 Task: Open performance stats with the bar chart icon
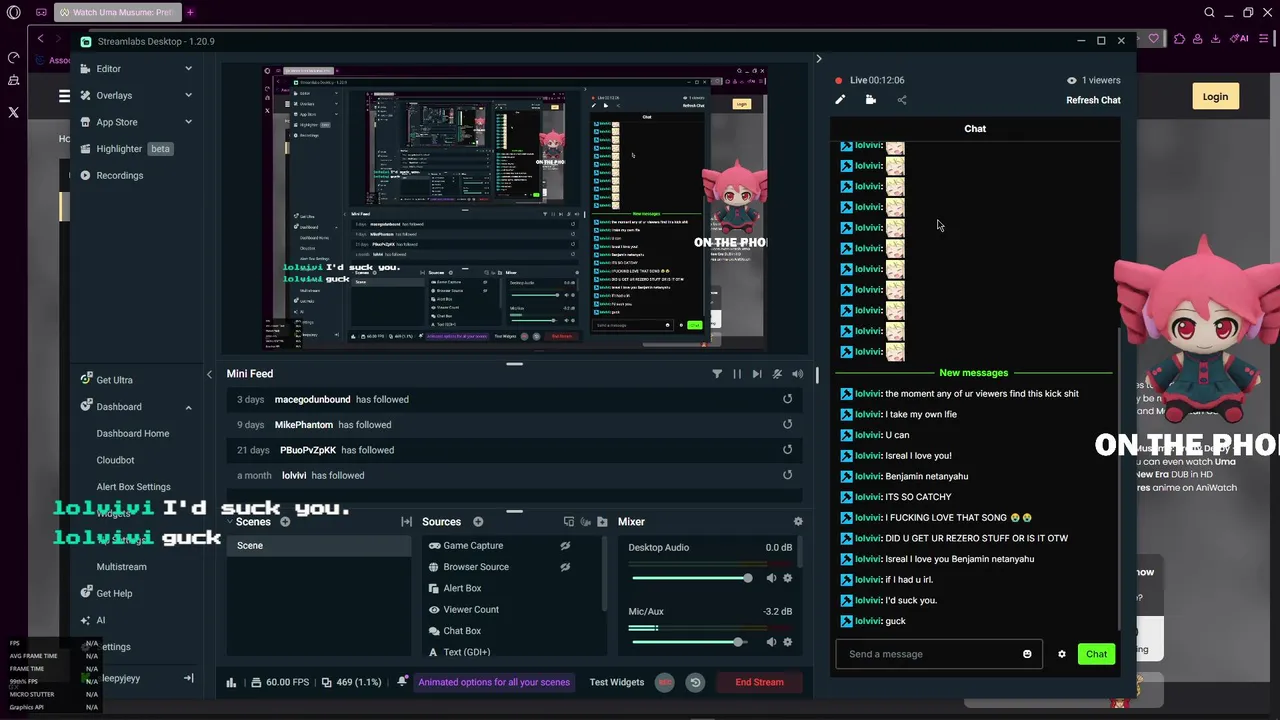(x=231, y=682)
